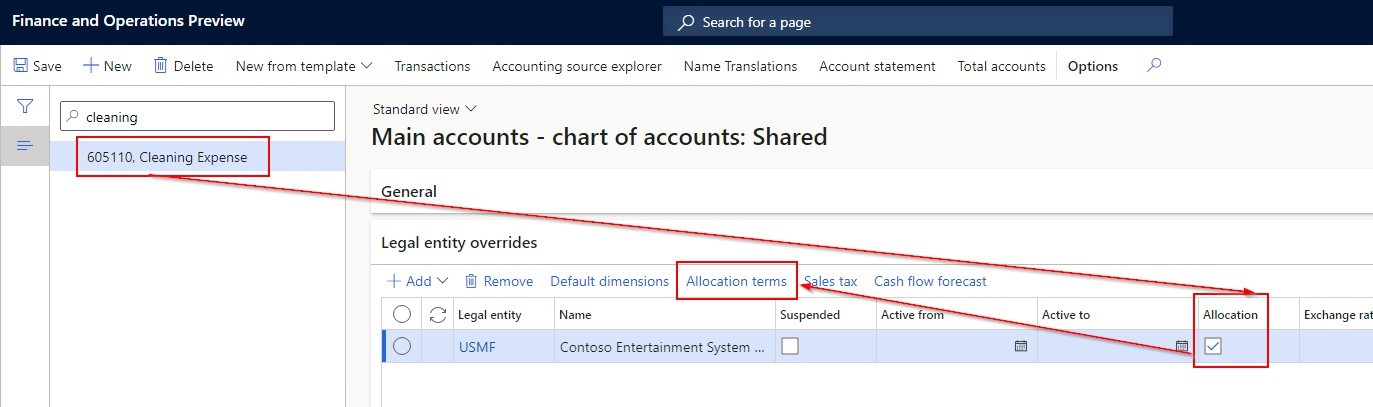Click the Search for a page field
Viewport: 1373px width, 407px height.
coord(917,22)
